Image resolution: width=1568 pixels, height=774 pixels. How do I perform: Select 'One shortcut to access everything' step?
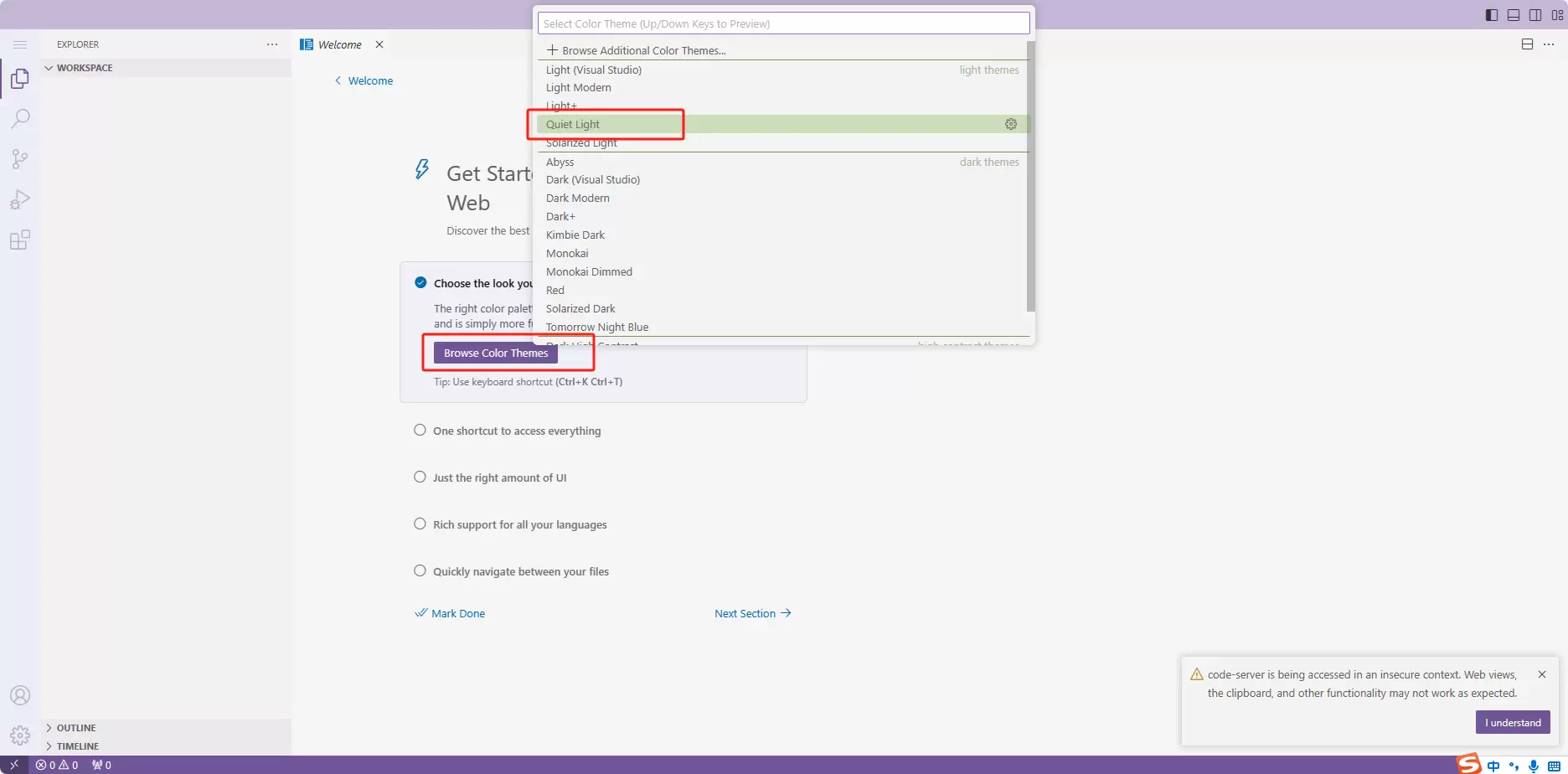(516, 431)
